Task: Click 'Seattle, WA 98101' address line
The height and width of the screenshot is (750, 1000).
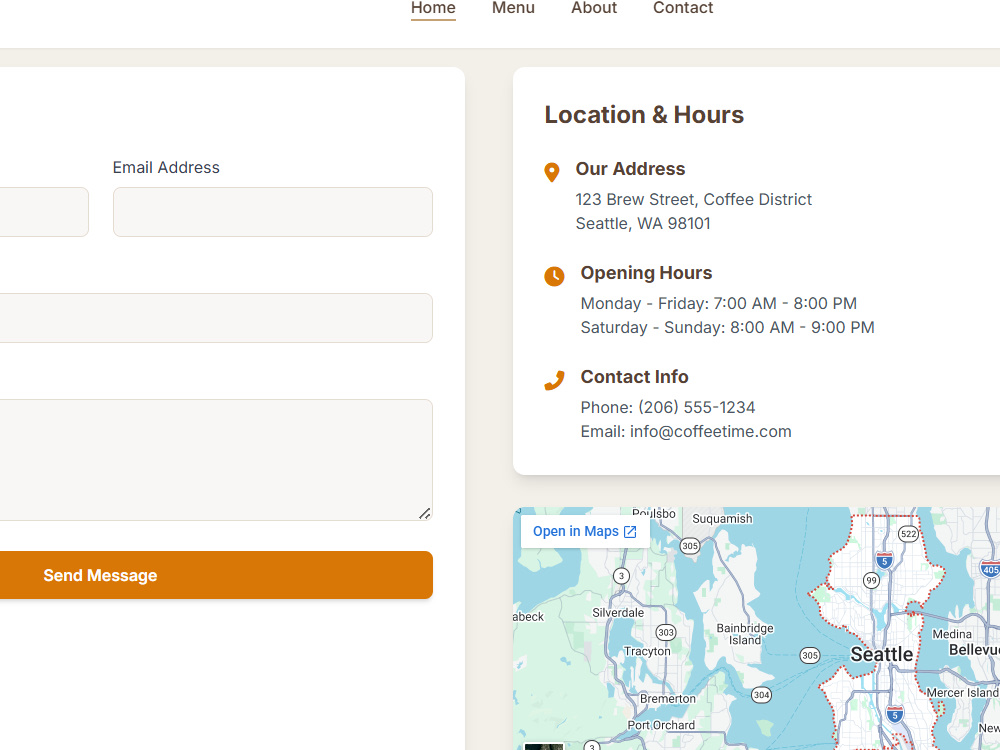Action: tap(643, 224)
